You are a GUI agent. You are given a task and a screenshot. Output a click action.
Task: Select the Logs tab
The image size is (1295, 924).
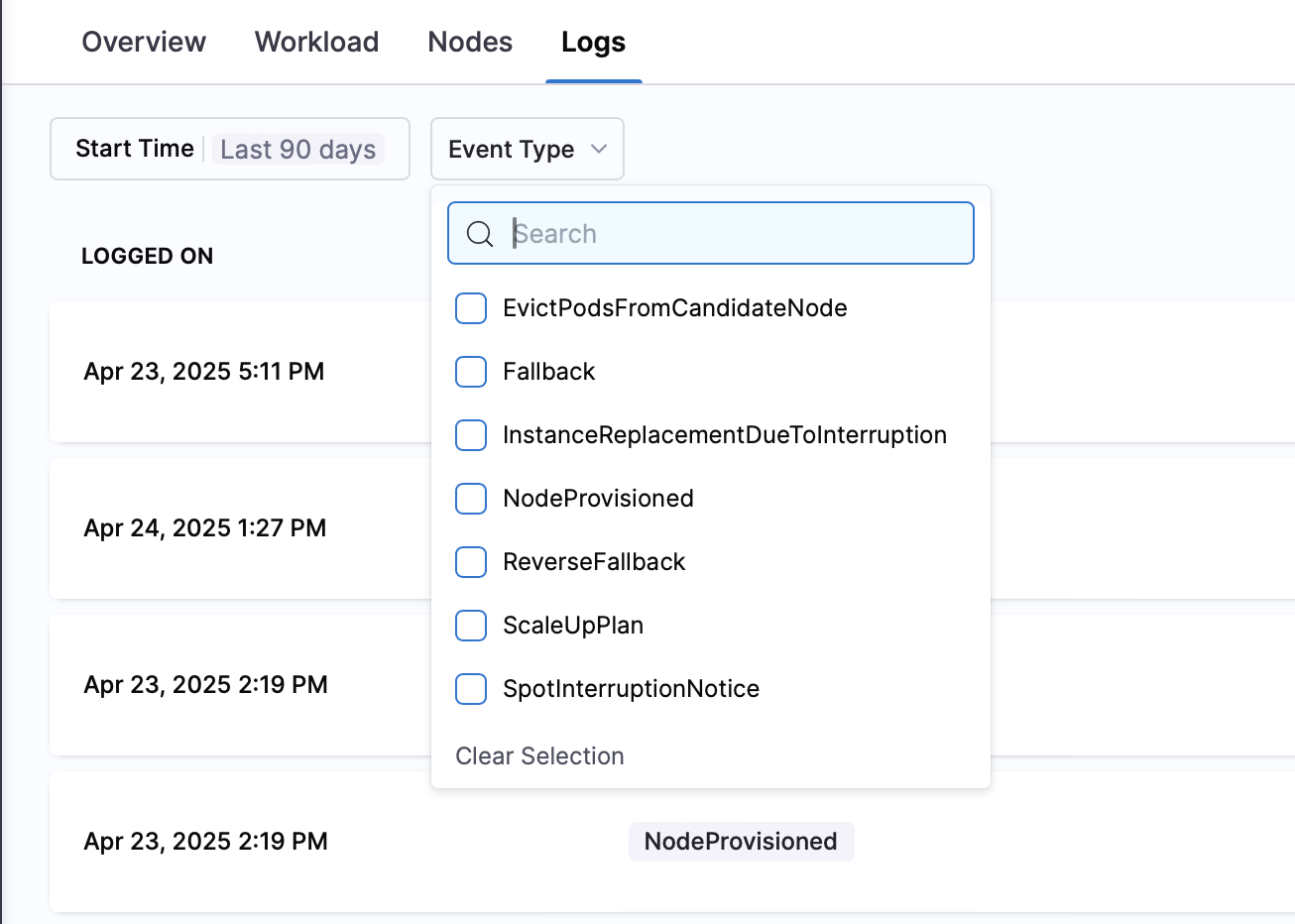(593, 42)
